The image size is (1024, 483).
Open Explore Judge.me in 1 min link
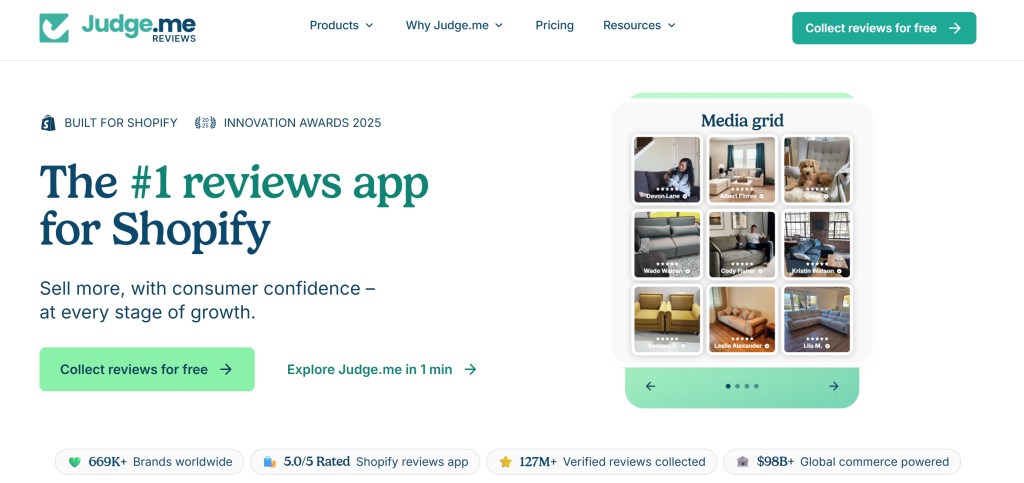click(382, 369)
